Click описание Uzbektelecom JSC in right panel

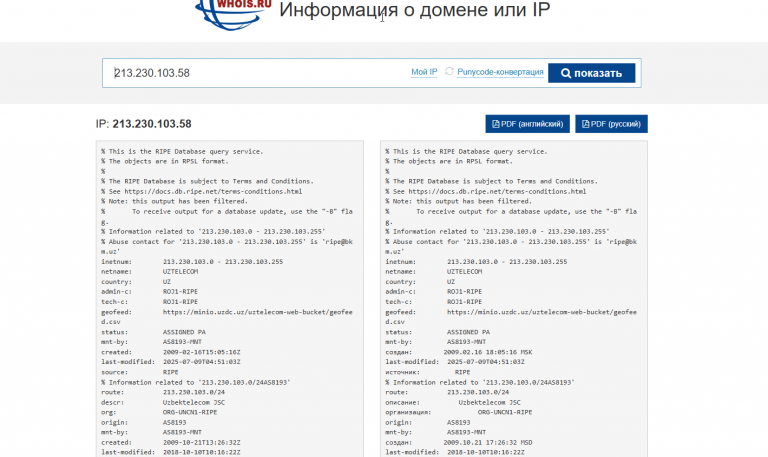489,402
